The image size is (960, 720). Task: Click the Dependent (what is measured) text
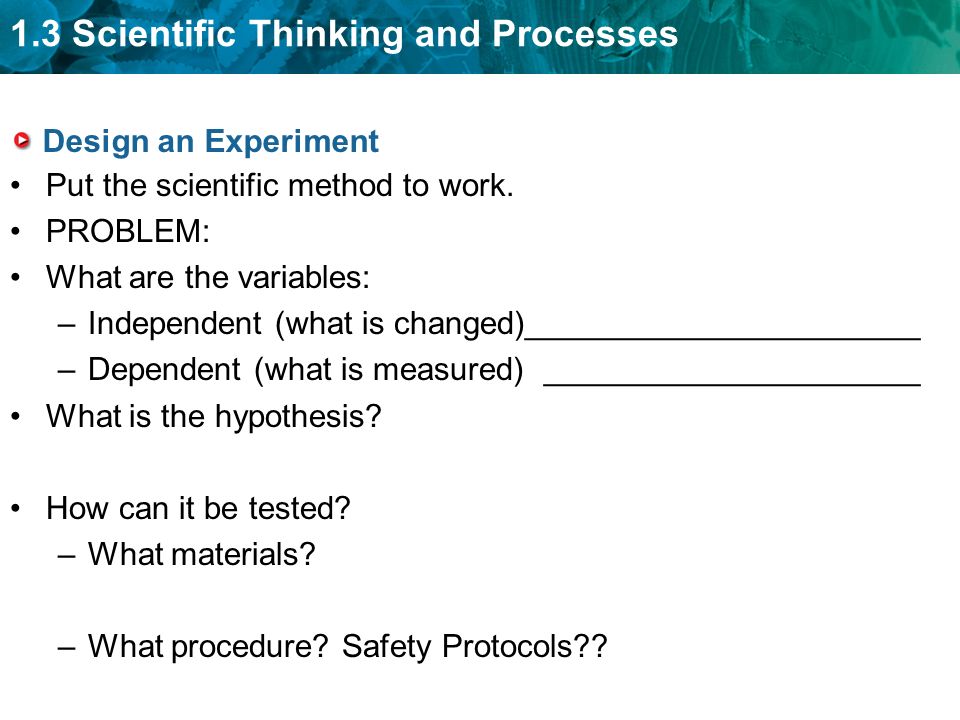[x=306, y=370]
